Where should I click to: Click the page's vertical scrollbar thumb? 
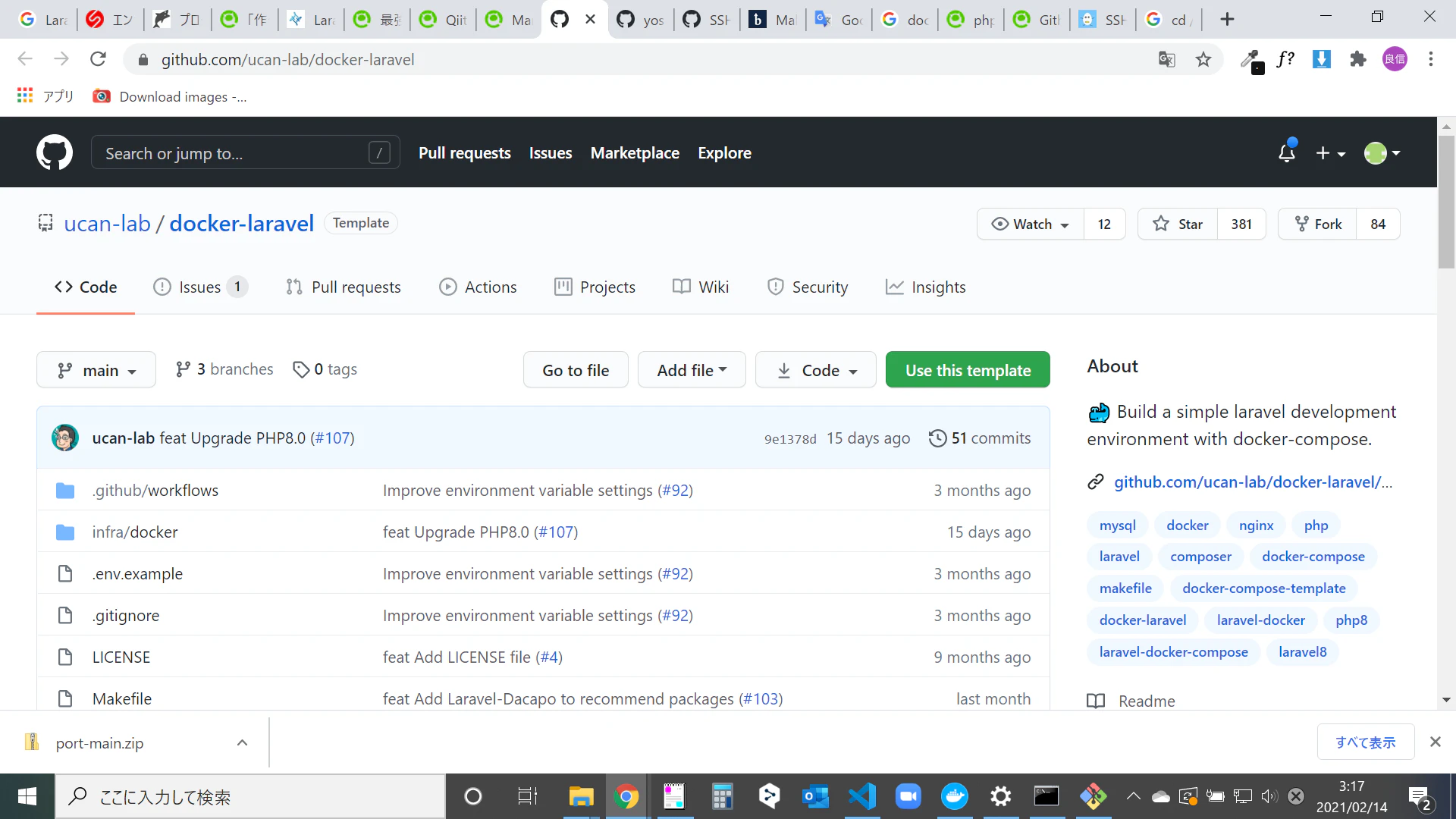click(x=1446, y=201)
